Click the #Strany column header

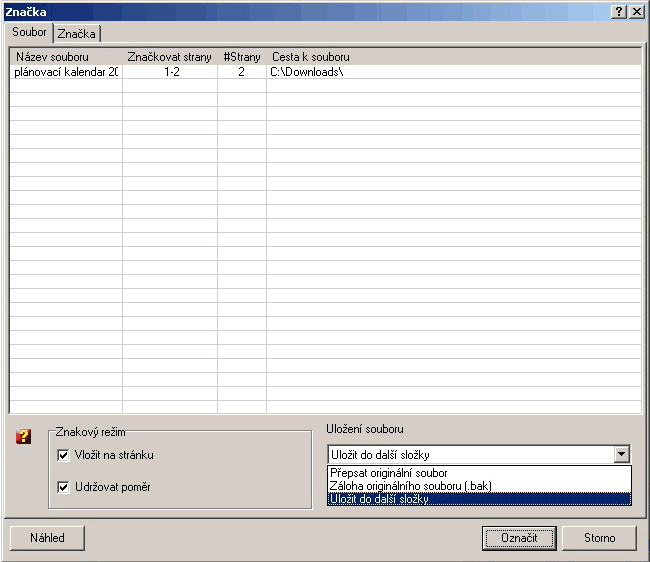[241, 57]
